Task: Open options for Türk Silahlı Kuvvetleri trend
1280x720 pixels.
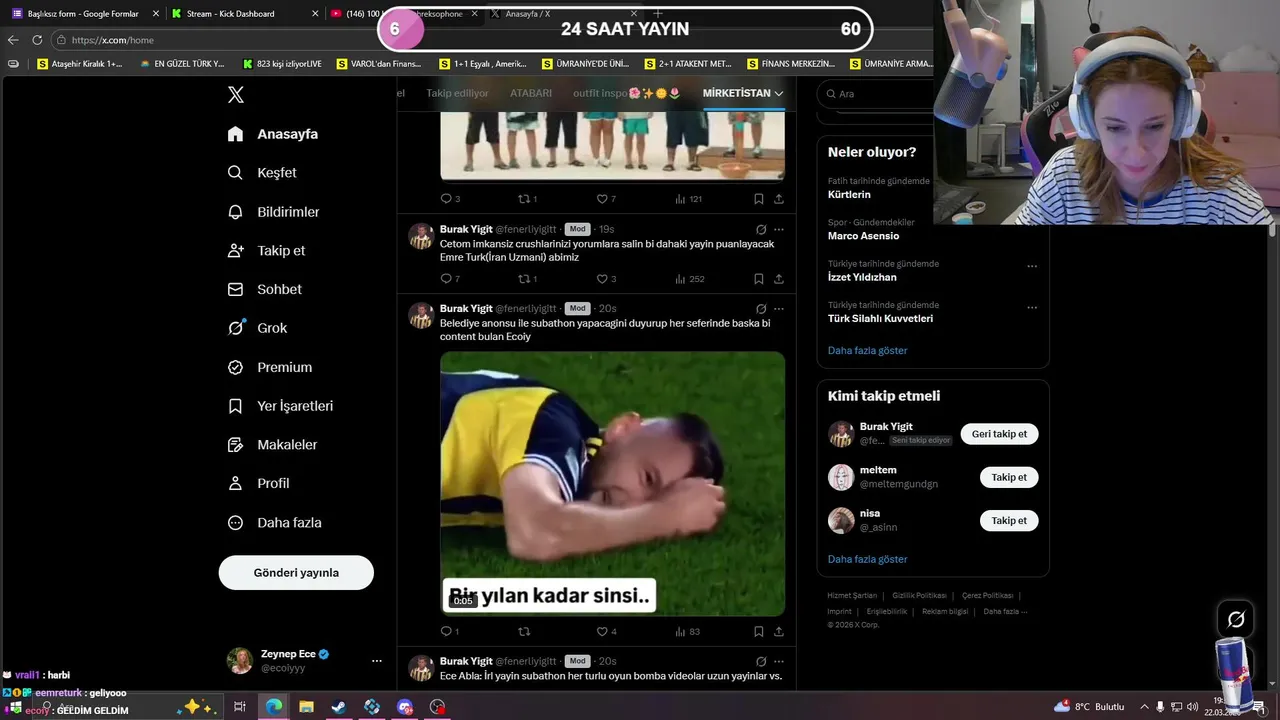Action: tap(1032, 308)
